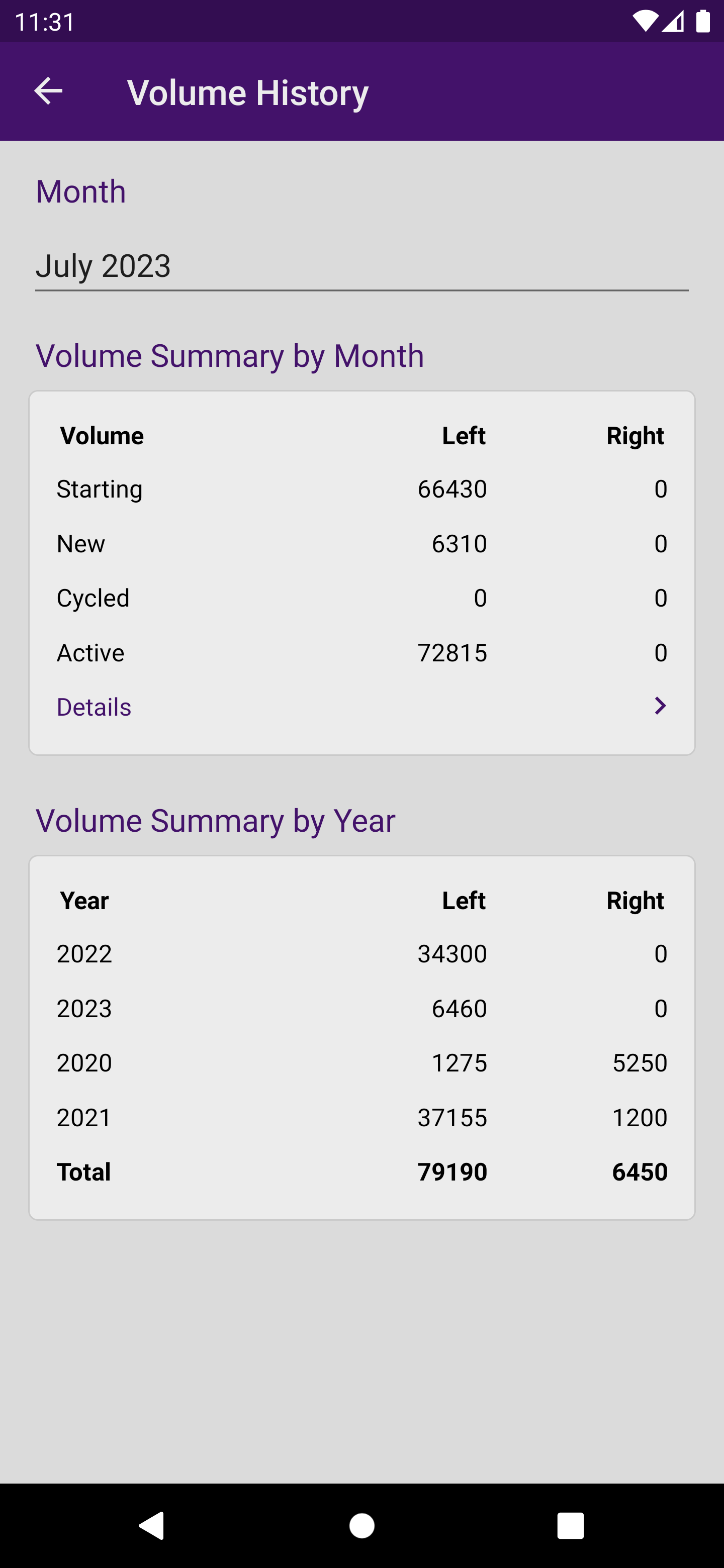Expand Details with the chevron arrow

pos(660,706)
